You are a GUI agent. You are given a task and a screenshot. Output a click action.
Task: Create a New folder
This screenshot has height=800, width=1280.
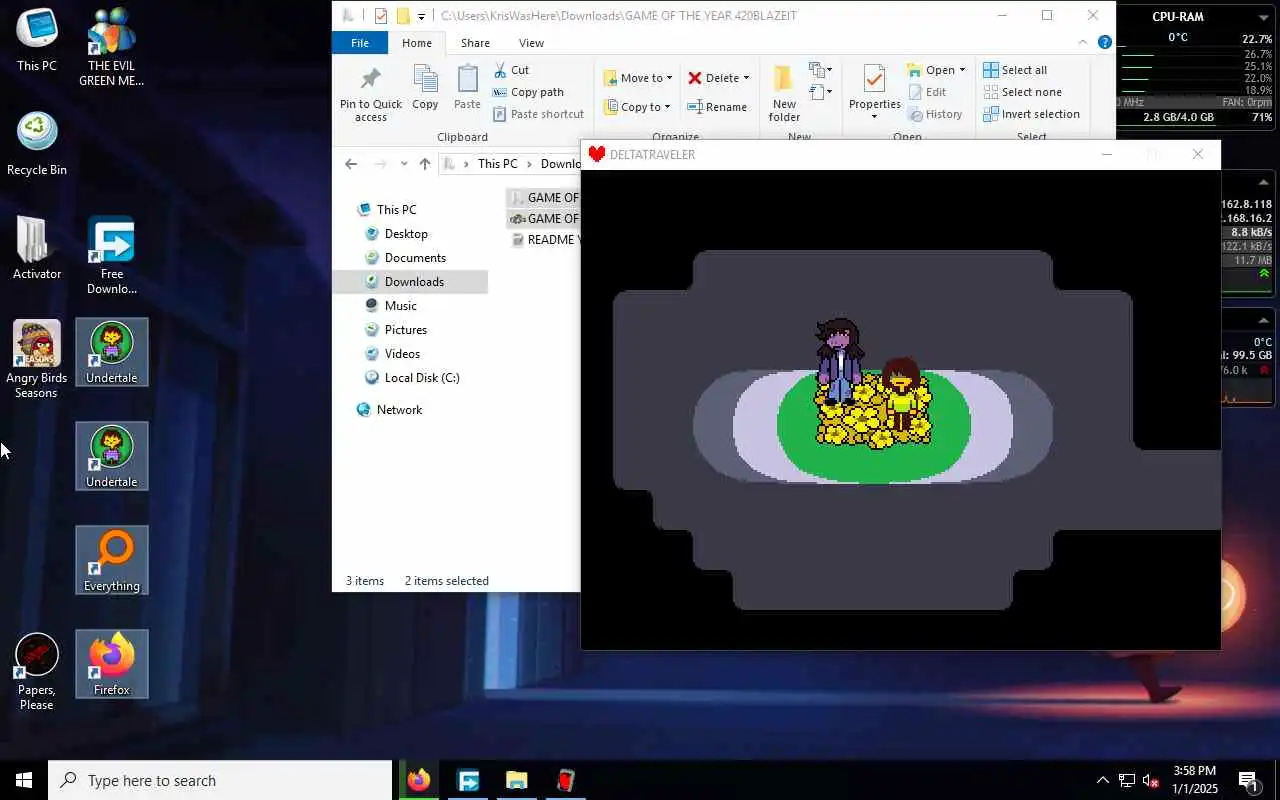[x=784, y=95]
